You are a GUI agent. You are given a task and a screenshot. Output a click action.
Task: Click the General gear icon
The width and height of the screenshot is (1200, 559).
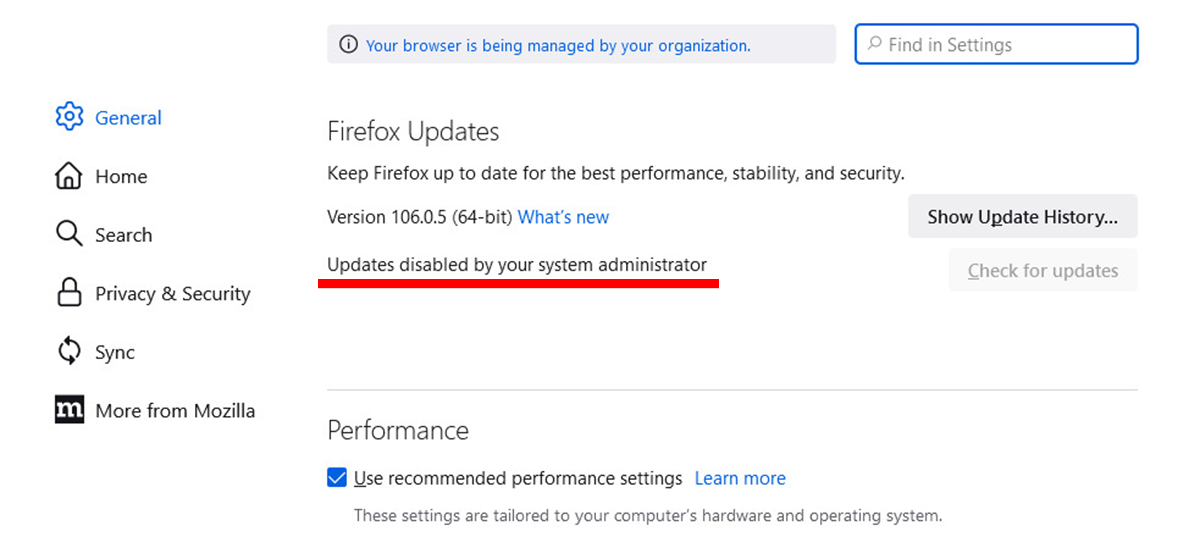tap(69, 117)
